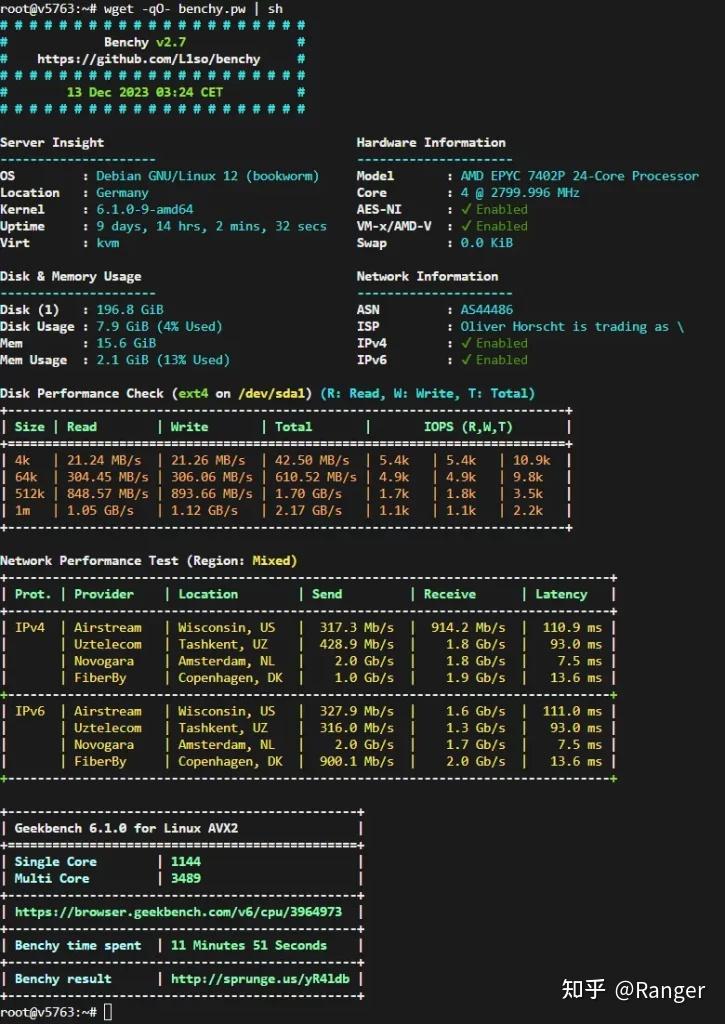Open the browser.geekbench.com results link
This screenshot has height=1024, width=725.
(178, 912)
